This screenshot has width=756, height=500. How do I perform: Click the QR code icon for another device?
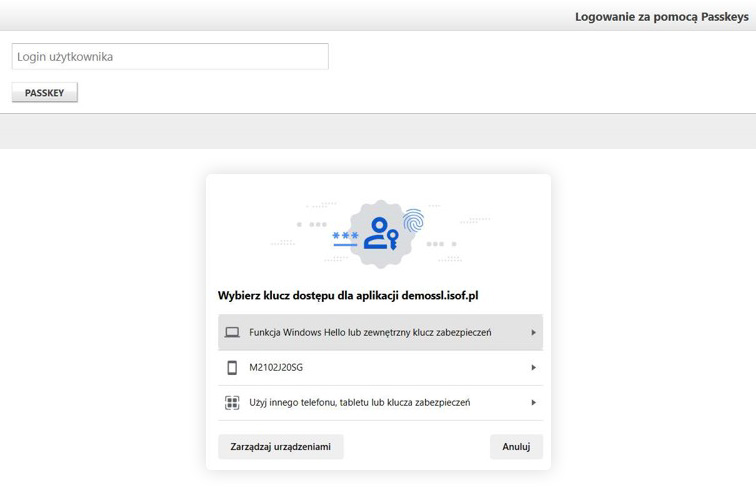[232, 403]
